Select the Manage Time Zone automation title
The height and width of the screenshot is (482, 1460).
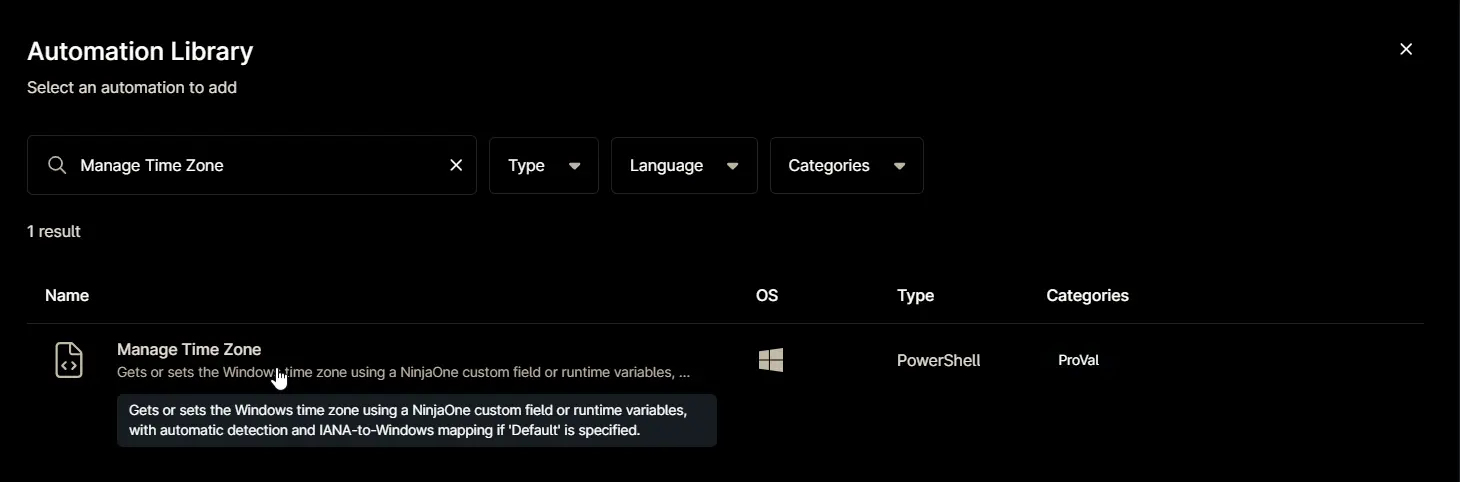189,349
